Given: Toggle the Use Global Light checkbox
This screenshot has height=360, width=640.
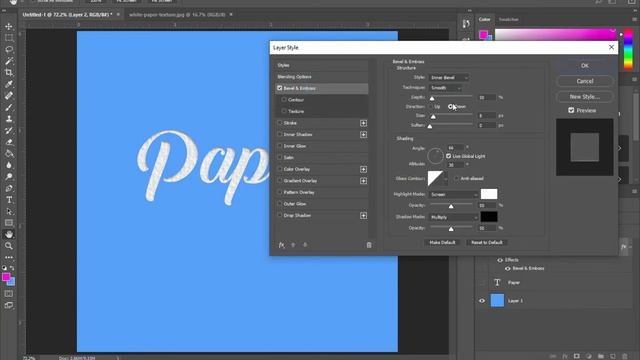Looking at the screenshot, I should click(x=449, y=156).
